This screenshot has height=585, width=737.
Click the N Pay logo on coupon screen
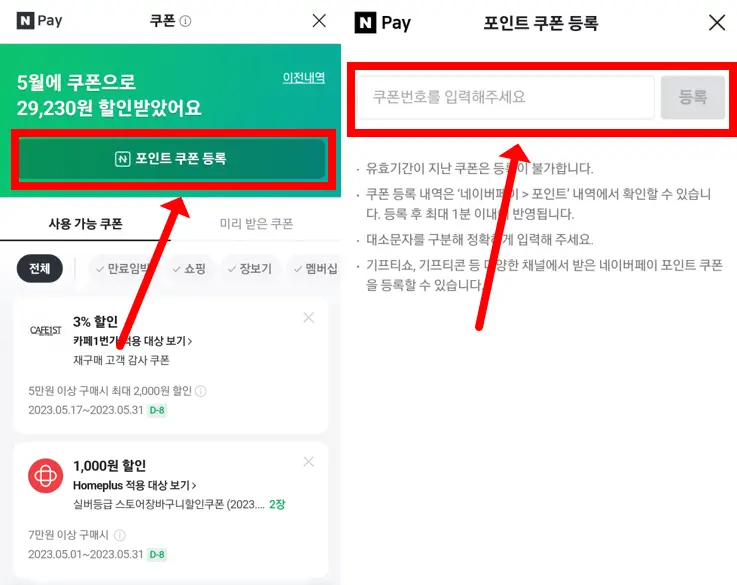[39, 21]
